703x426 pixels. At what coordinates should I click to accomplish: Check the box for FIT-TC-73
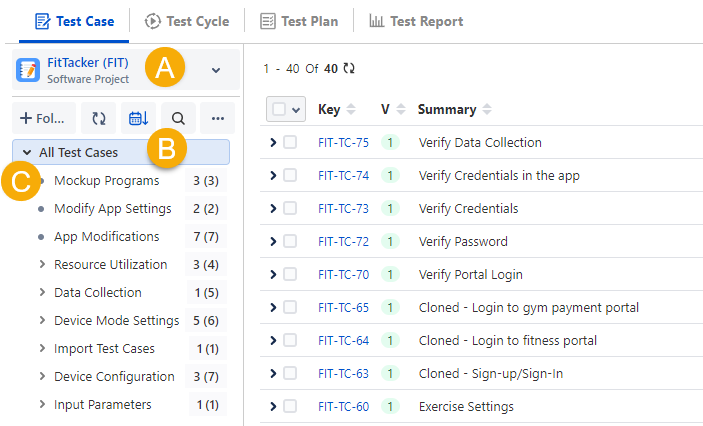point(290,208)
